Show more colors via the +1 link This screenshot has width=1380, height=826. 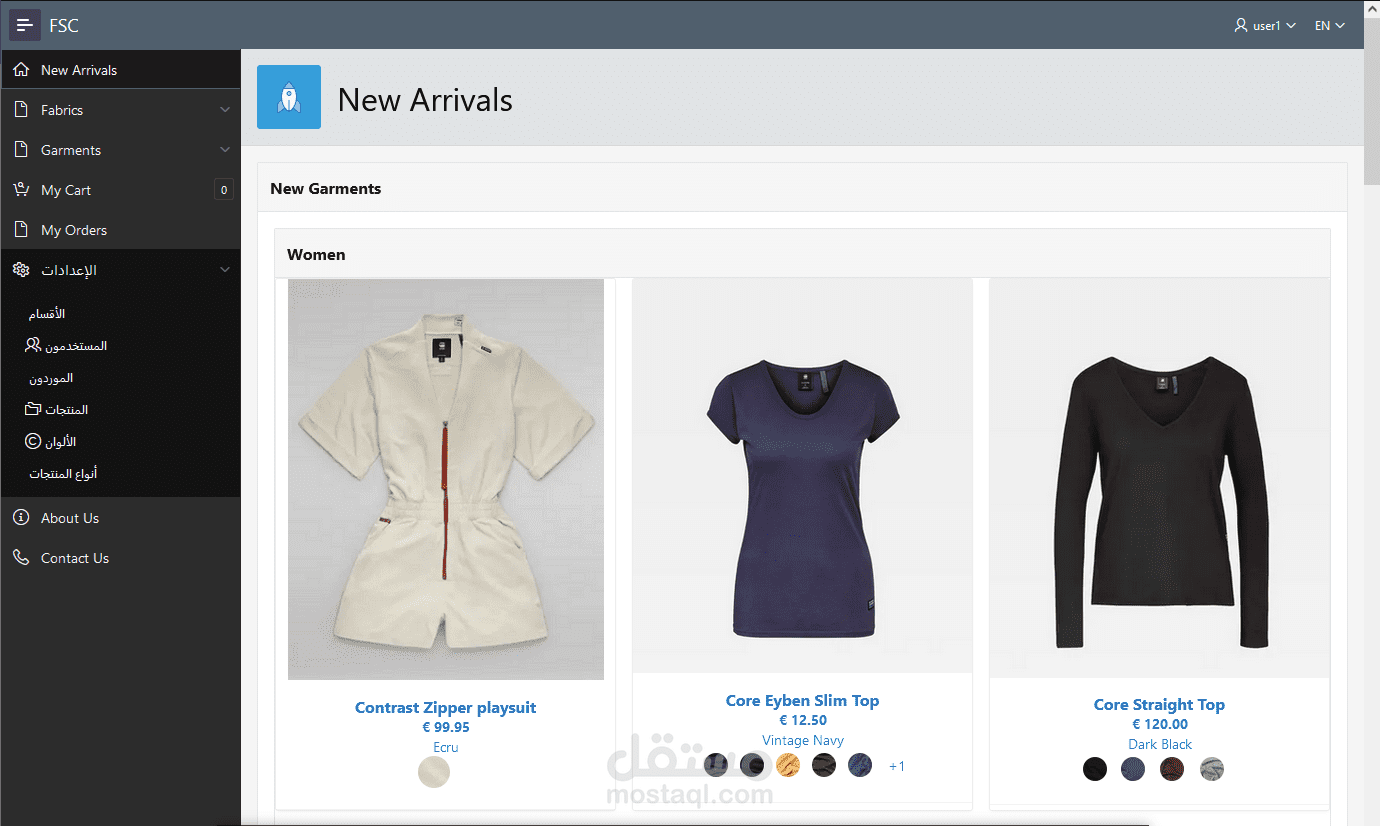(897, 766)
